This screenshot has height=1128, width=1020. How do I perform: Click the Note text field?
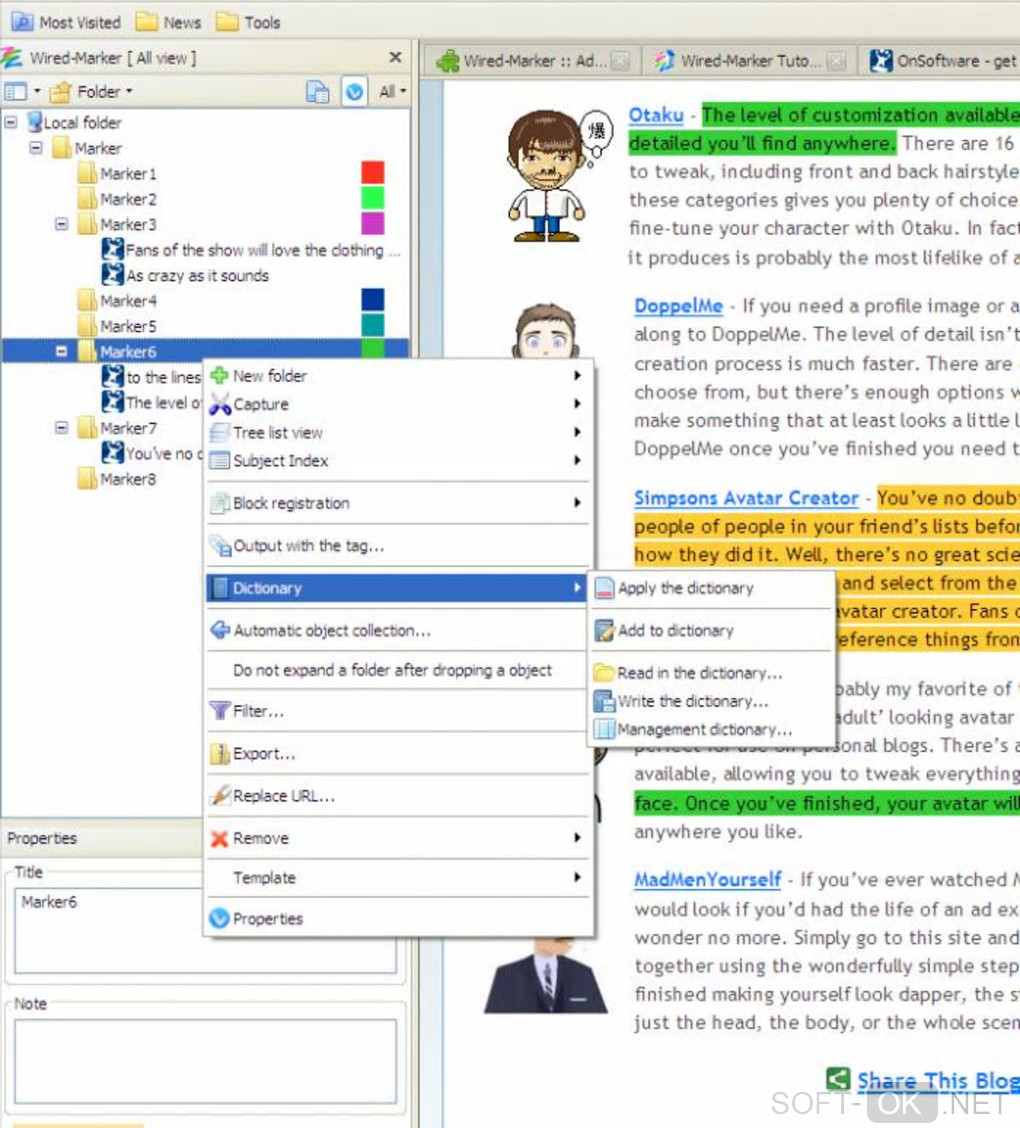click(x=204, y=1060)
